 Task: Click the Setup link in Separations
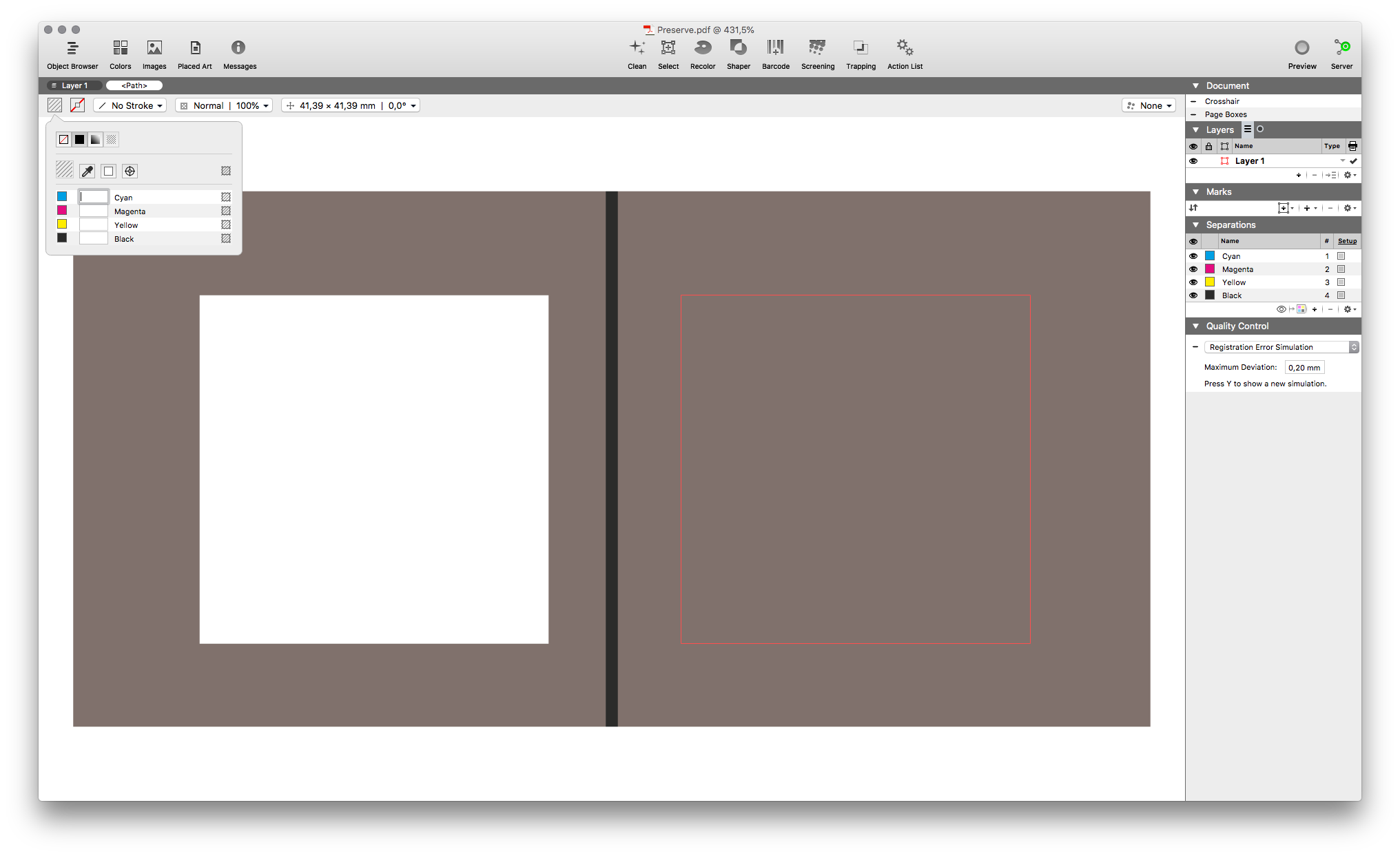1346,240
